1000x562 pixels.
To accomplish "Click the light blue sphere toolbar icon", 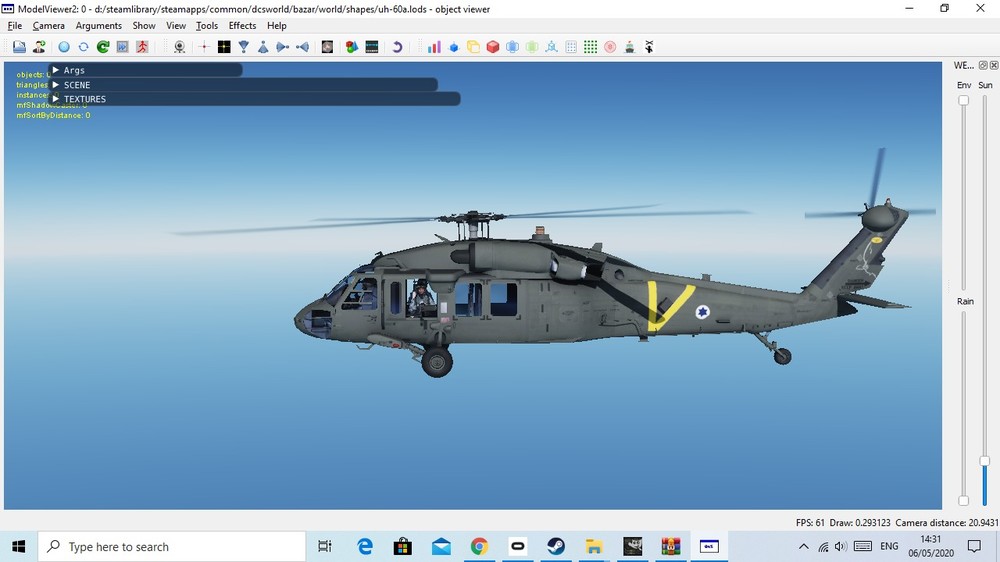I will pos(64,47).
